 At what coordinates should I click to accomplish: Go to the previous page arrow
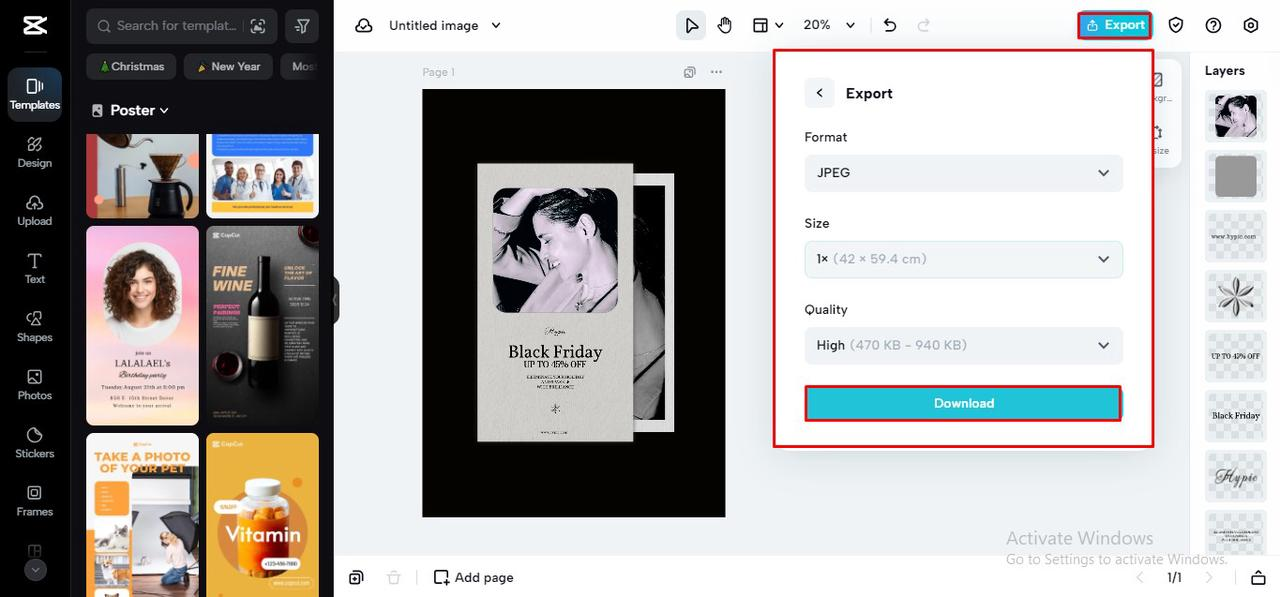point(1140,578)
